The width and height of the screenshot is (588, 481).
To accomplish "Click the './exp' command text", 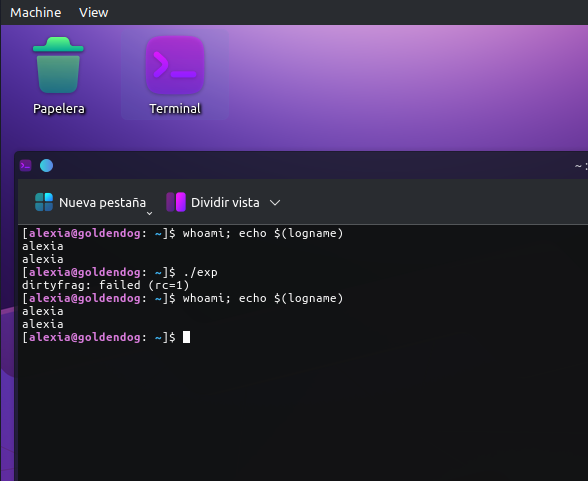I will pyautogui.click(x=200, y=272).
